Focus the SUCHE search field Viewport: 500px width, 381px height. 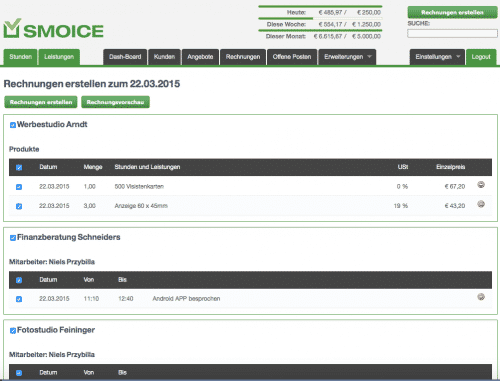point(452,33)
